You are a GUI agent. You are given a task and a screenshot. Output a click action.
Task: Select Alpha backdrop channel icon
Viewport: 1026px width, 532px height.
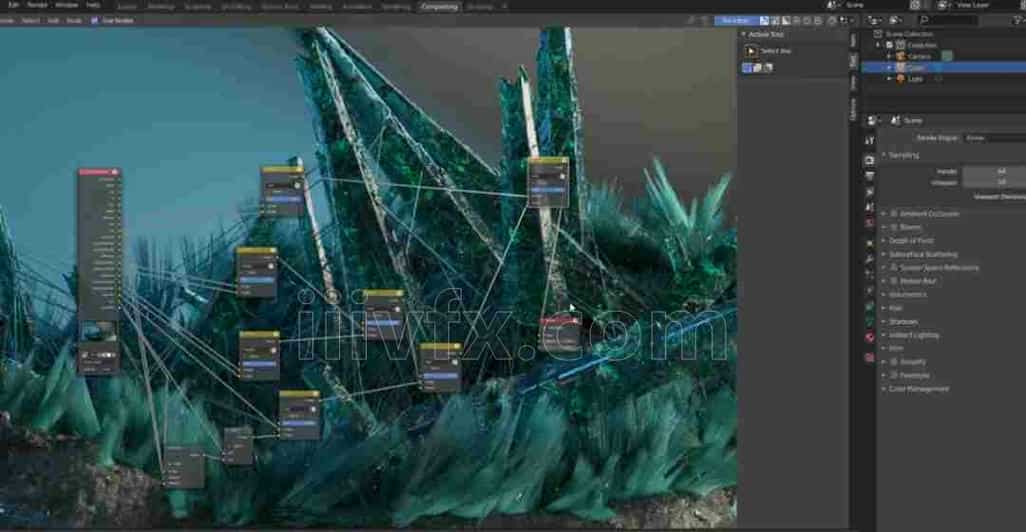786,21
